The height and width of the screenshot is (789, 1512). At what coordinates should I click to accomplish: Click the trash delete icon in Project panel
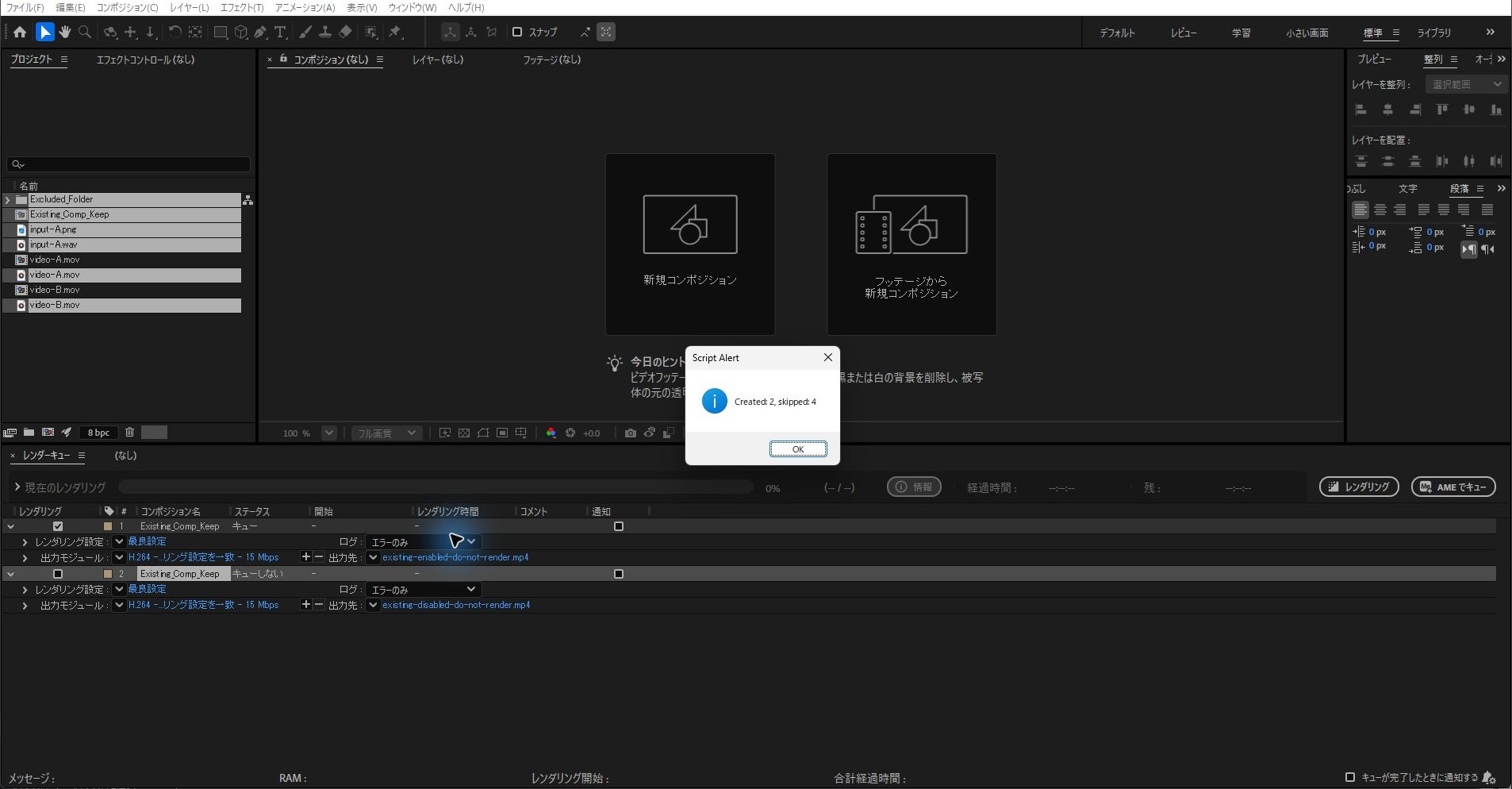click(129, 433)
